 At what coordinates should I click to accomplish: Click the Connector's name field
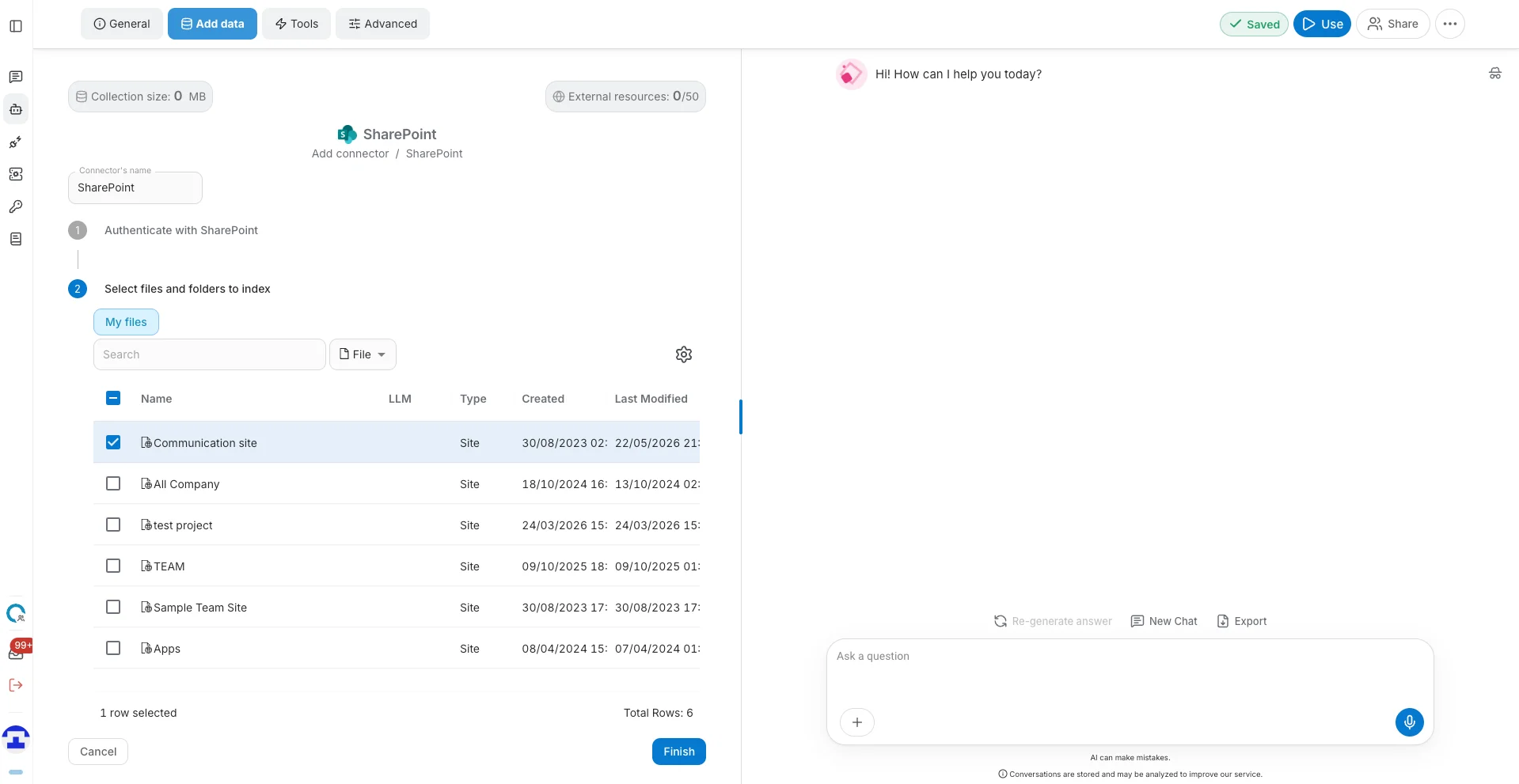135,187
